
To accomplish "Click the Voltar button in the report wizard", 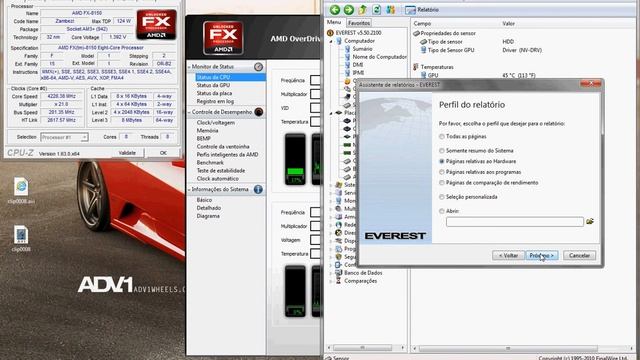I will coord(508,256).
